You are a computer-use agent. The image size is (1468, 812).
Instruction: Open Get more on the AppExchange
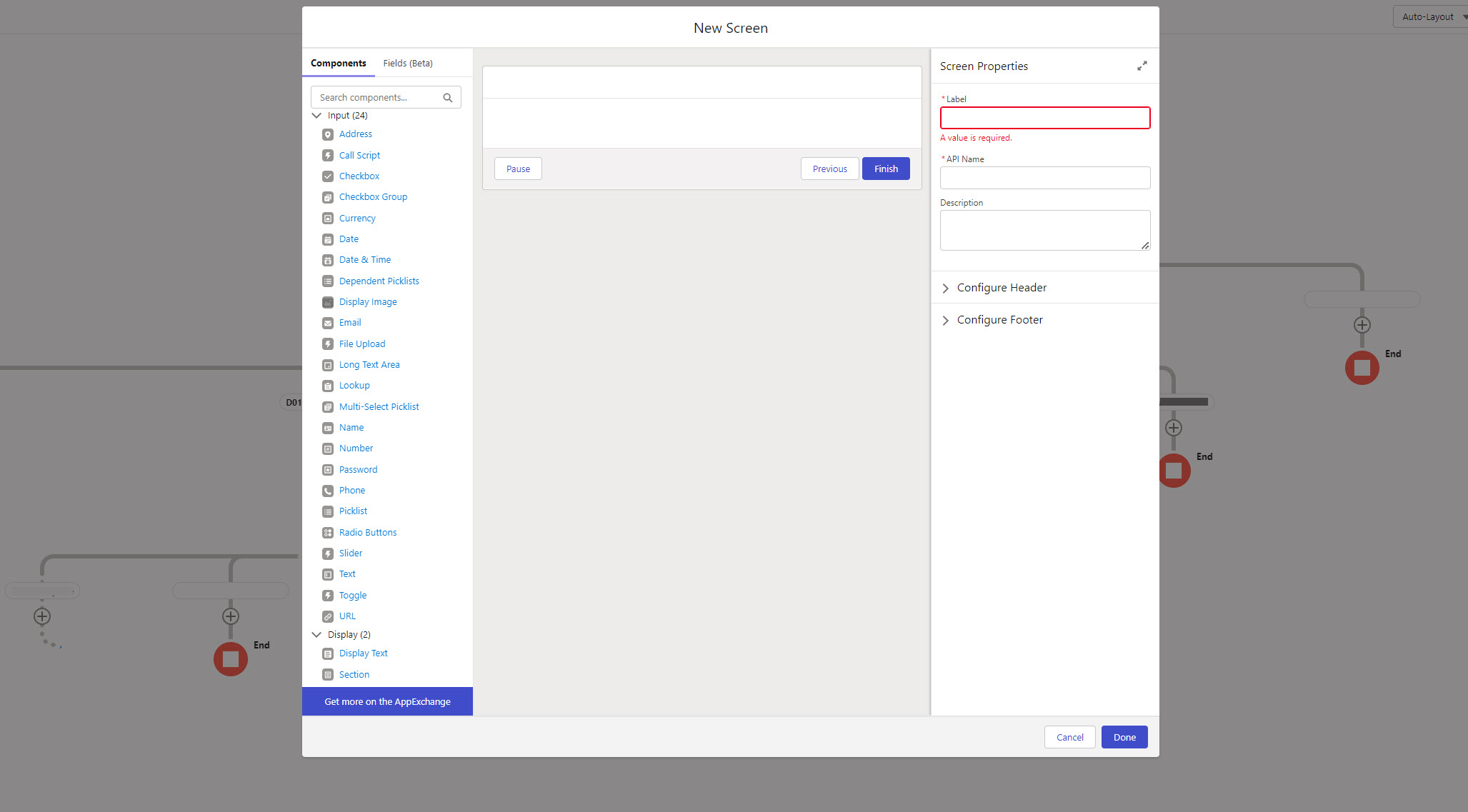click(387, 701)
